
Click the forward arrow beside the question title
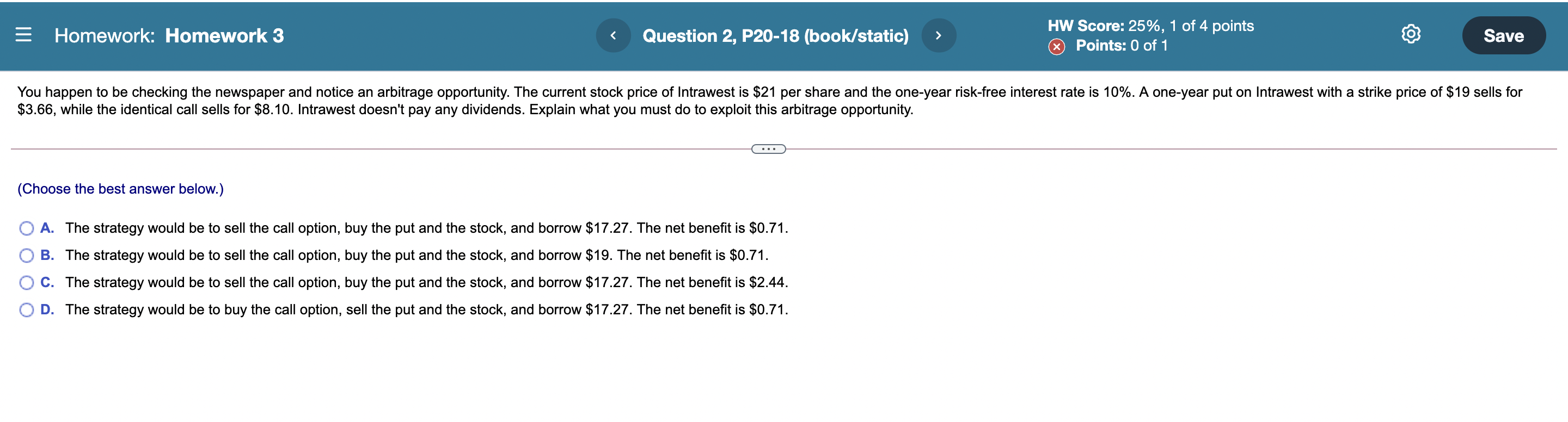point(938,35)
